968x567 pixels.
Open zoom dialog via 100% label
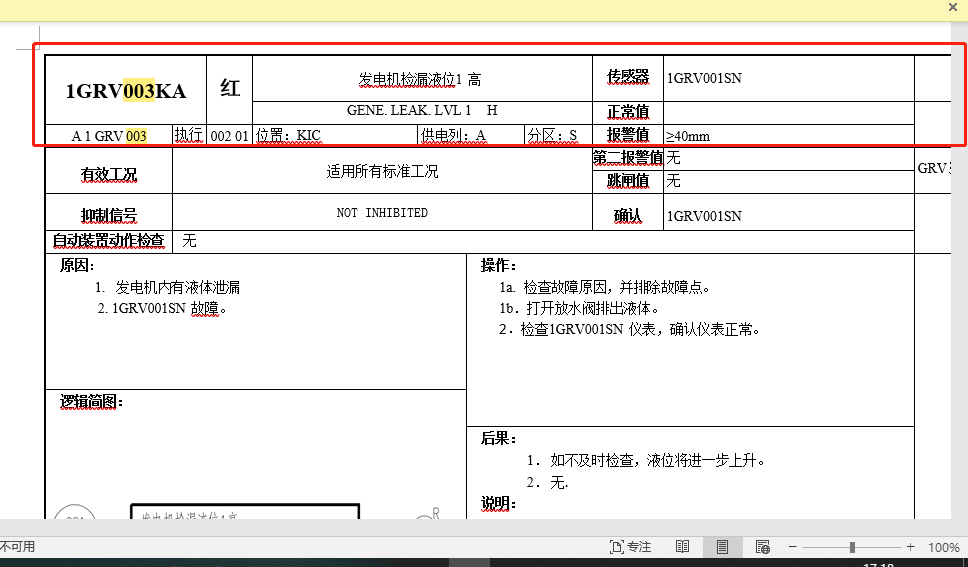[x=943, y=547]
